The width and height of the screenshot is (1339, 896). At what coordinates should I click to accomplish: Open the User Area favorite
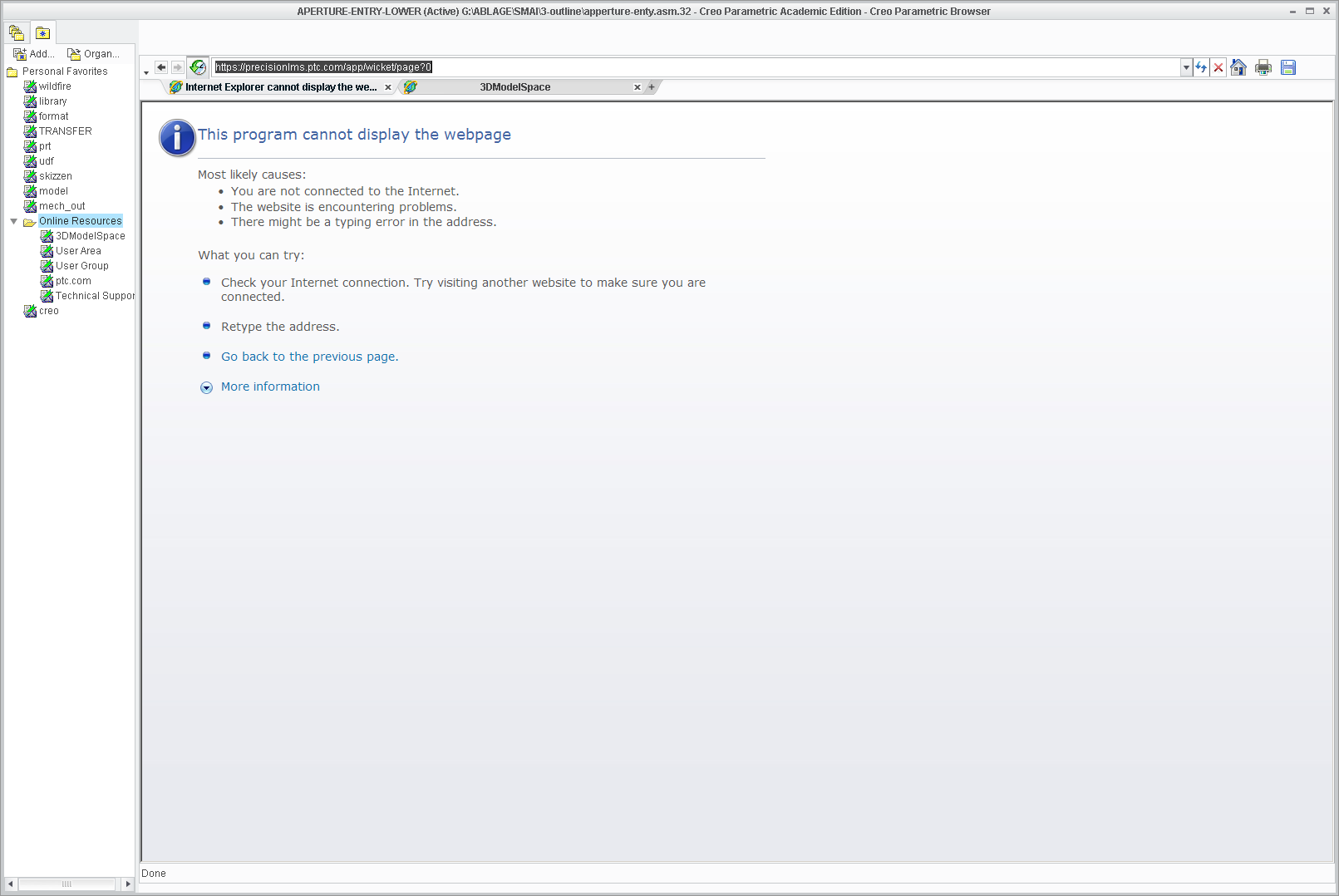[78, 251]
